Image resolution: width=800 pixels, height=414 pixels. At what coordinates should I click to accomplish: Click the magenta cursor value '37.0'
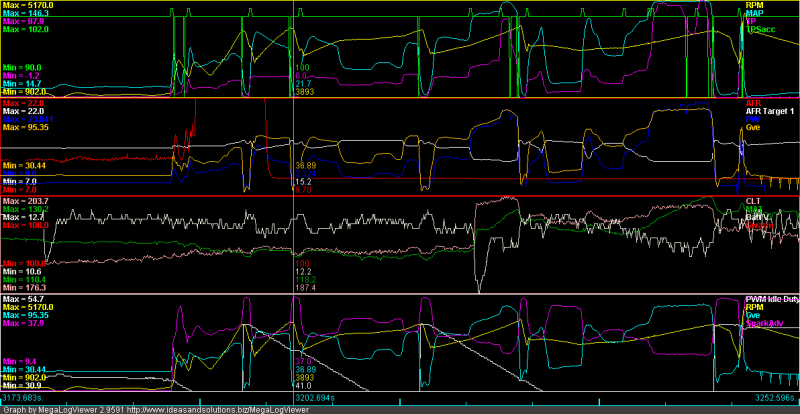point(302,361)
